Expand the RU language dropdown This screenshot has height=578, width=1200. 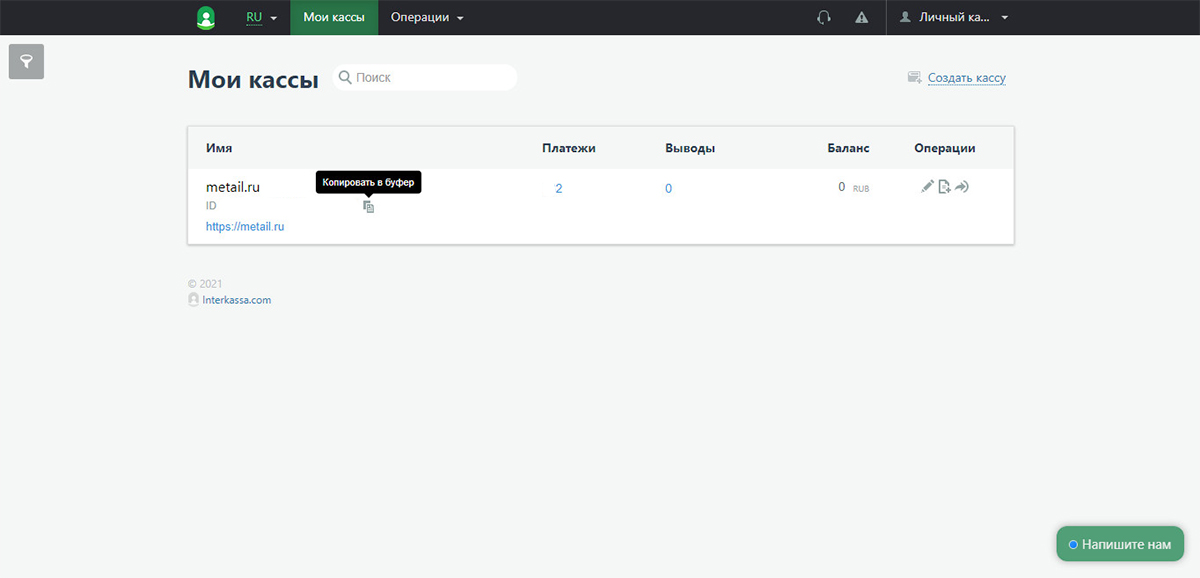click(261, 17)
